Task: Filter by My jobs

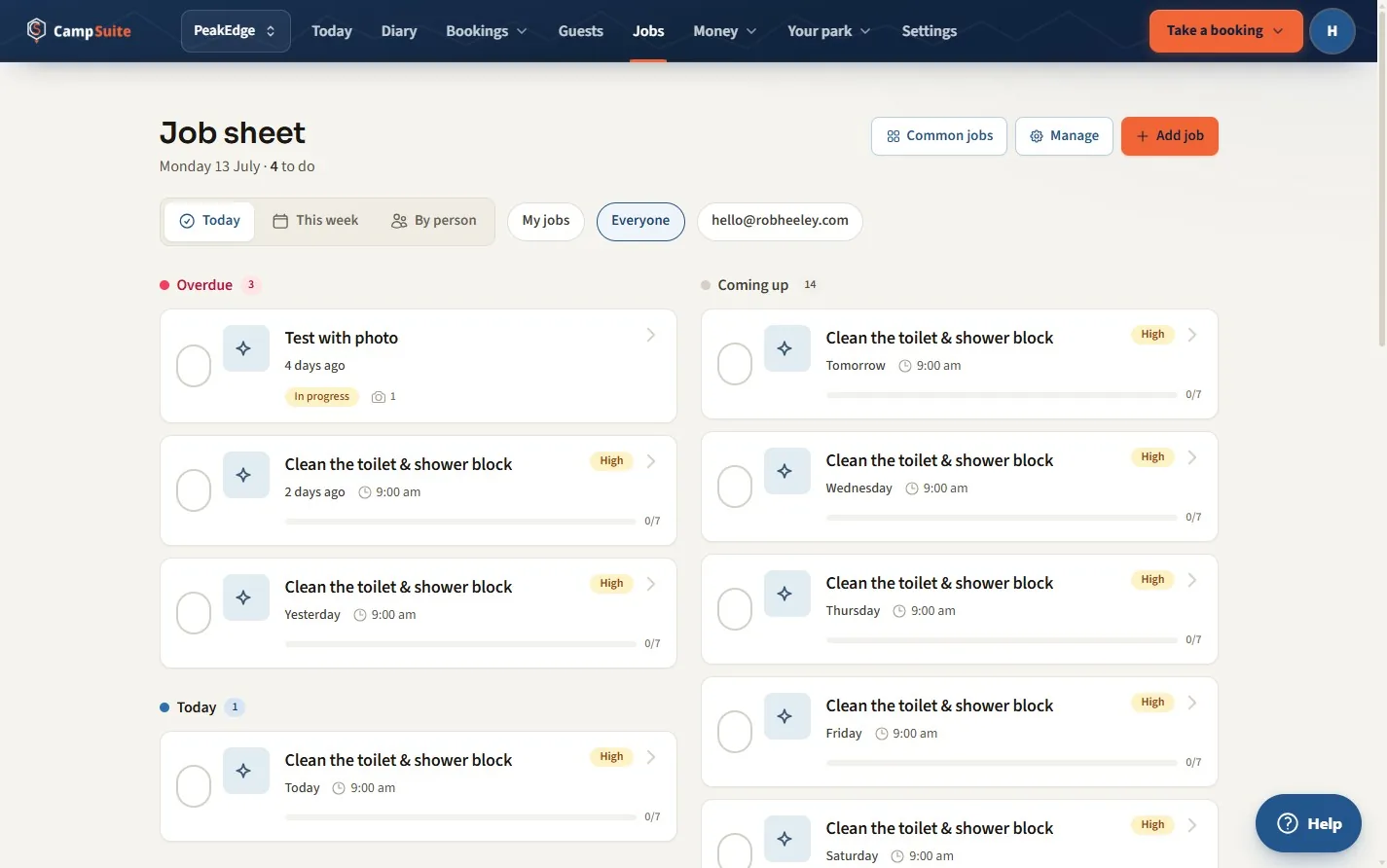Action: coord(546,221)
